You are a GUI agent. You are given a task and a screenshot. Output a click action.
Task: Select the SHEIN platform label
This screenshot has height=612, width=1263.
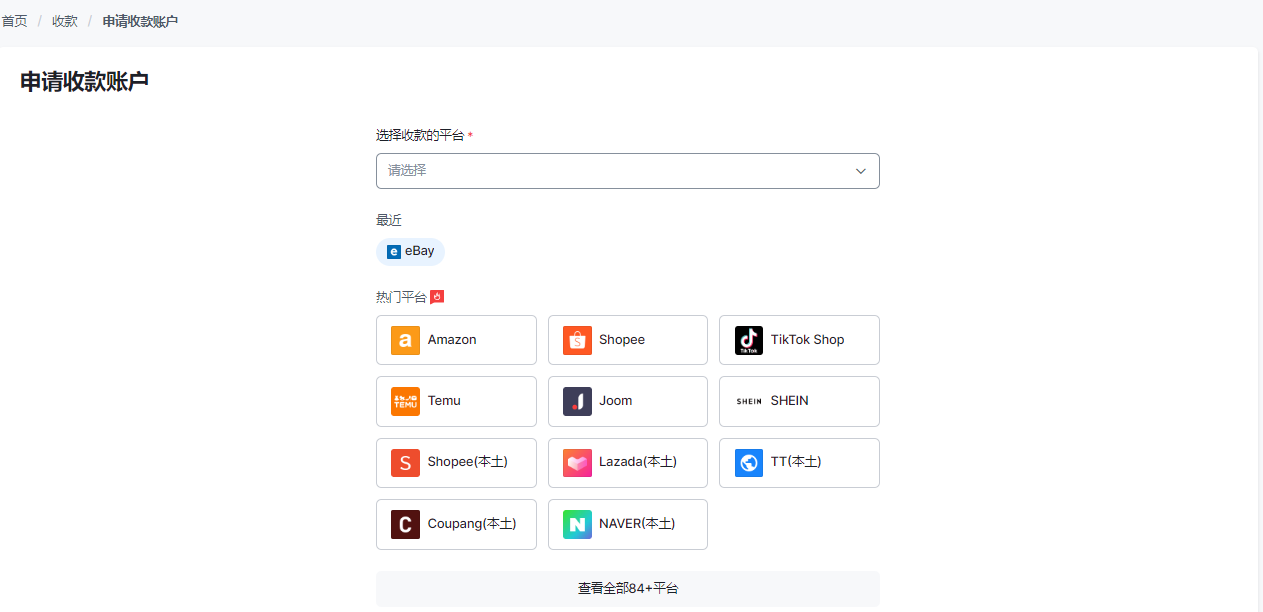(x=790, y=401)
